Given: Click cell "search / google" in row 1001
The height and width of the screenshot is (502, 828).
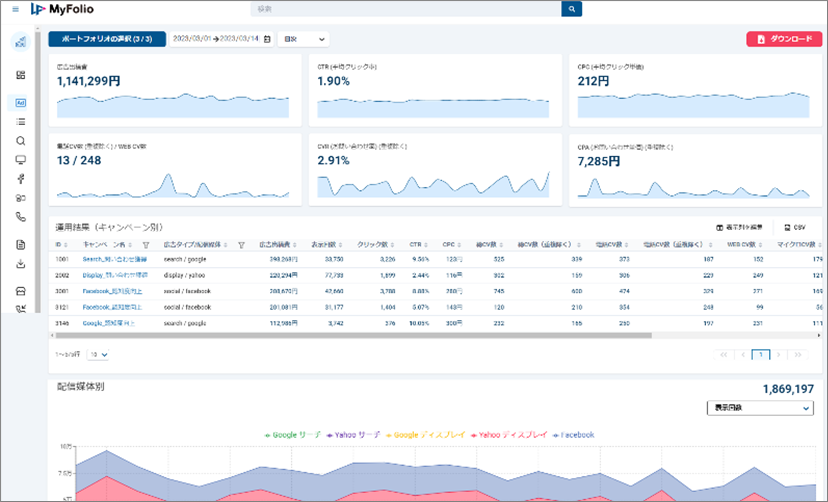Looking at the screenshot, I should (185, 260).
